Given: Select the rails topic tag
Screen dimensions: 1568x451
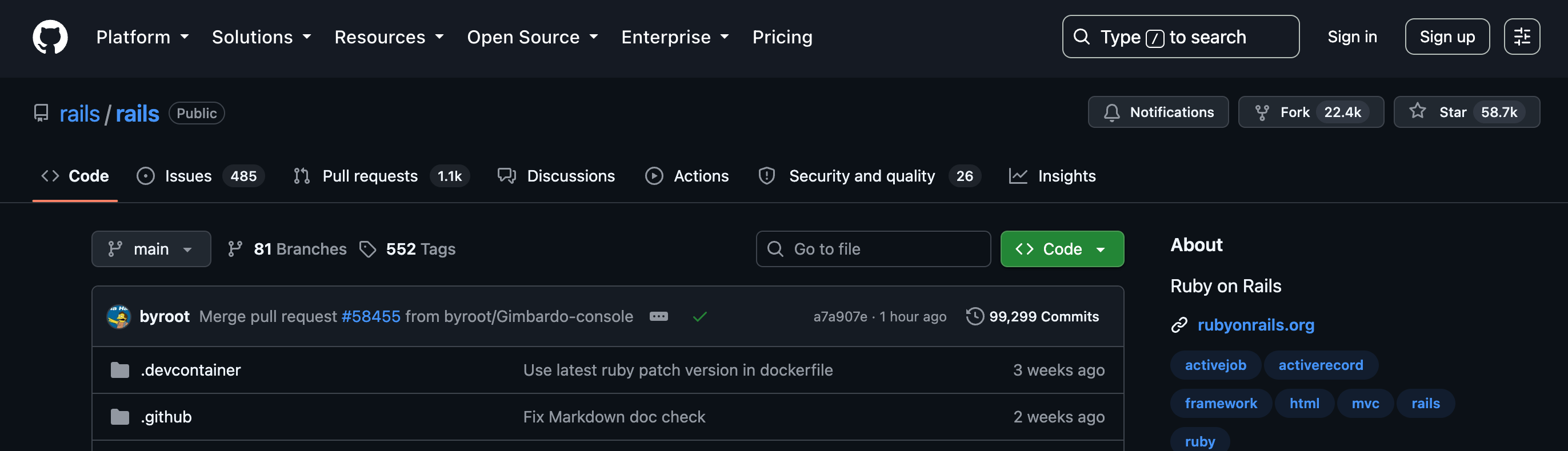Looking at the screenshot, I should point(1426,404).
